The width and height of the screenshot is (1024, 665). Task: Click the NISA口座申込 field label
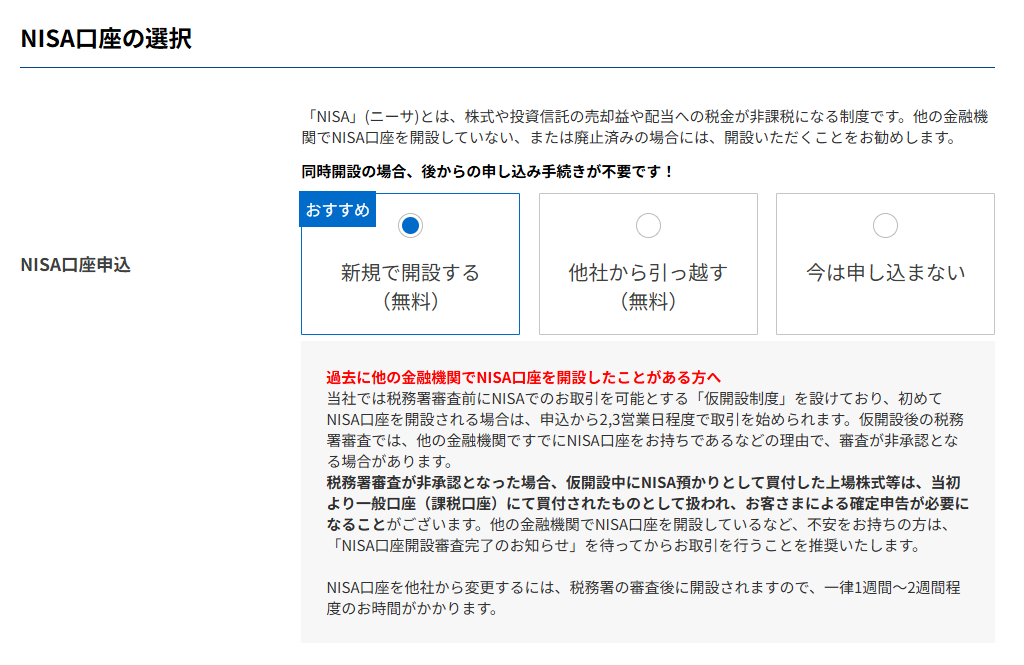click(76, 265)
